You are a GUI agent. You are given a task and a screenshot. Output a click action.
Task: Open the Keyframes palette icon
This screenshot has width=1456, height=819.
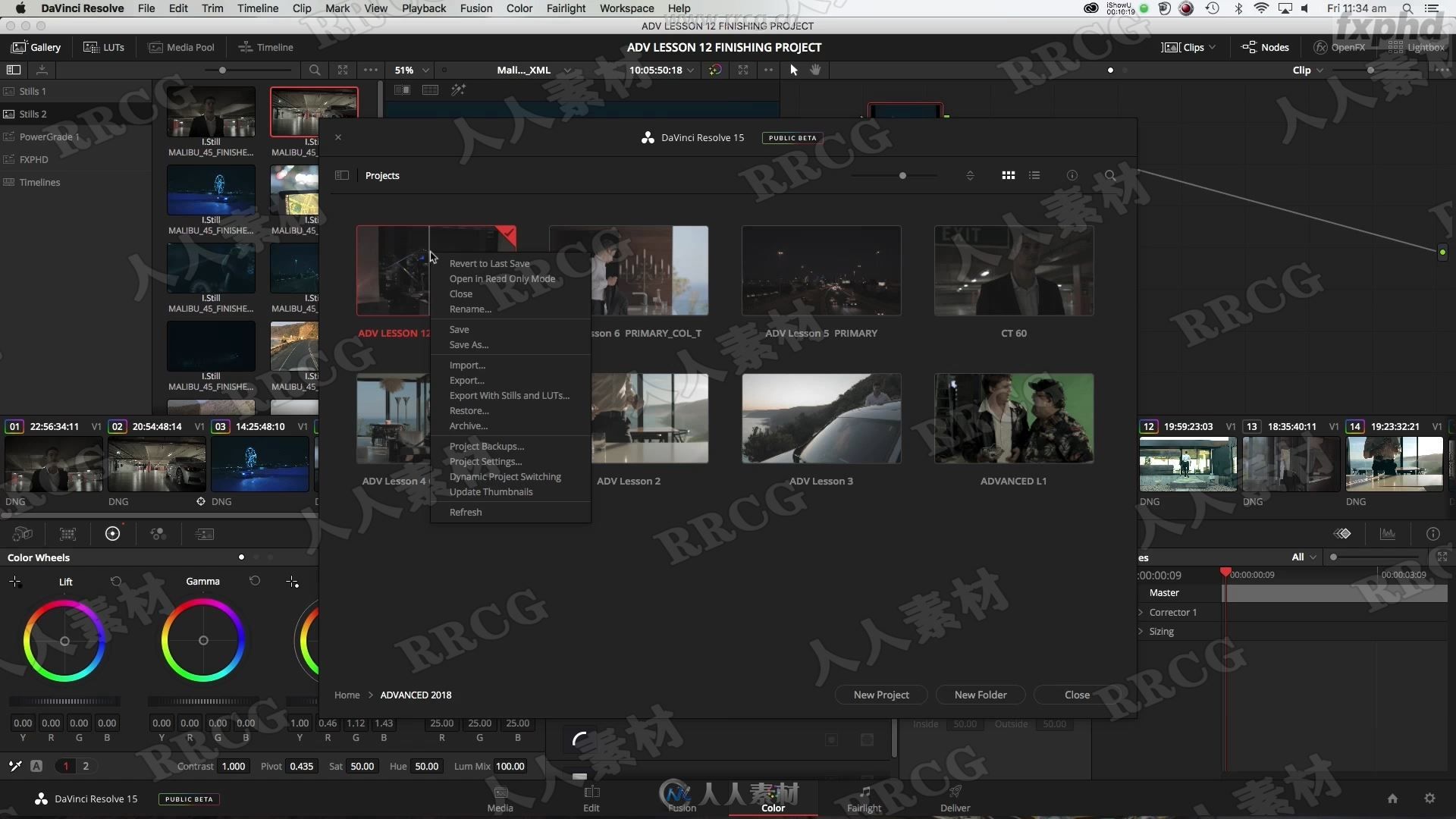pyautogui.click(x=1342, y=534)
